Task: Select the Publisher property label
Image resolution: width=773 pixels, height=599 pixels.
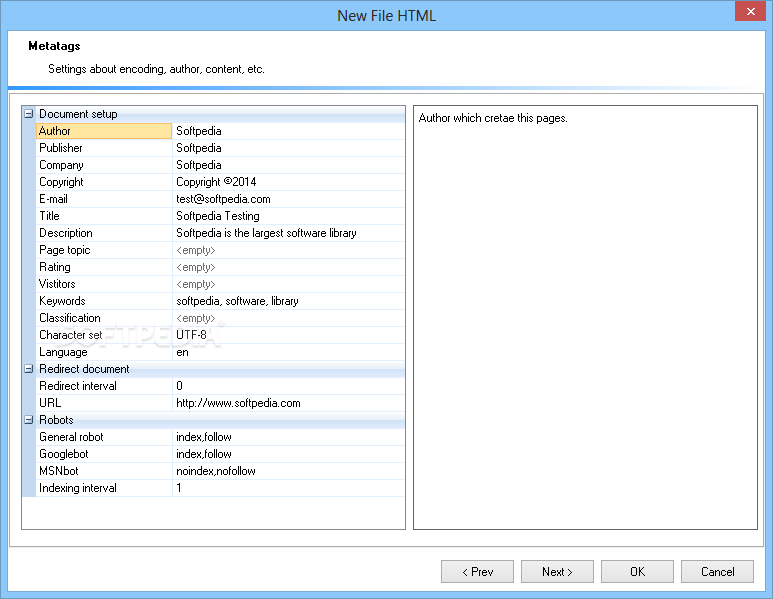Action: [x=104, y=148]
